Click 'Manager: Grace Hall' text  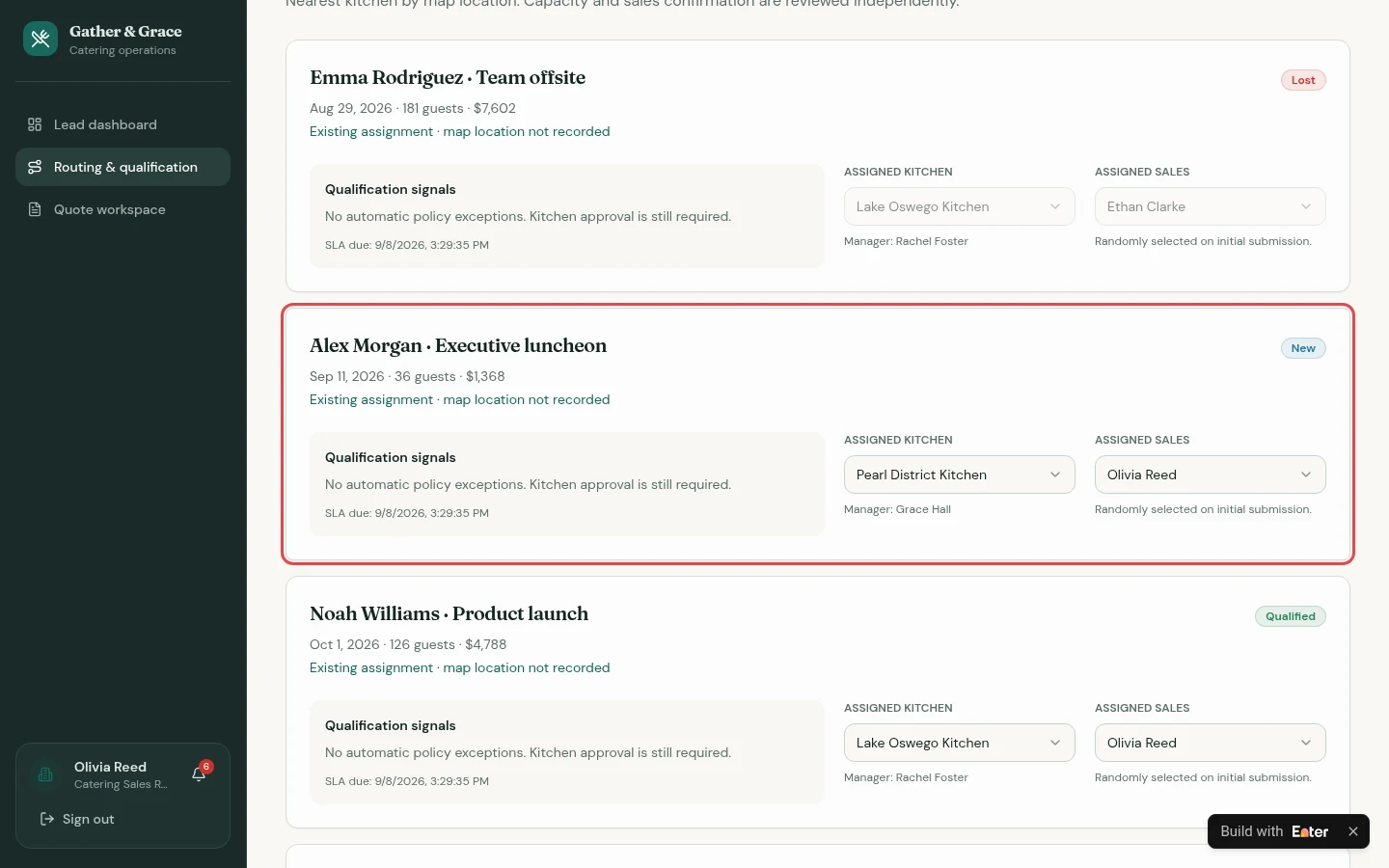tap(897, 509)
